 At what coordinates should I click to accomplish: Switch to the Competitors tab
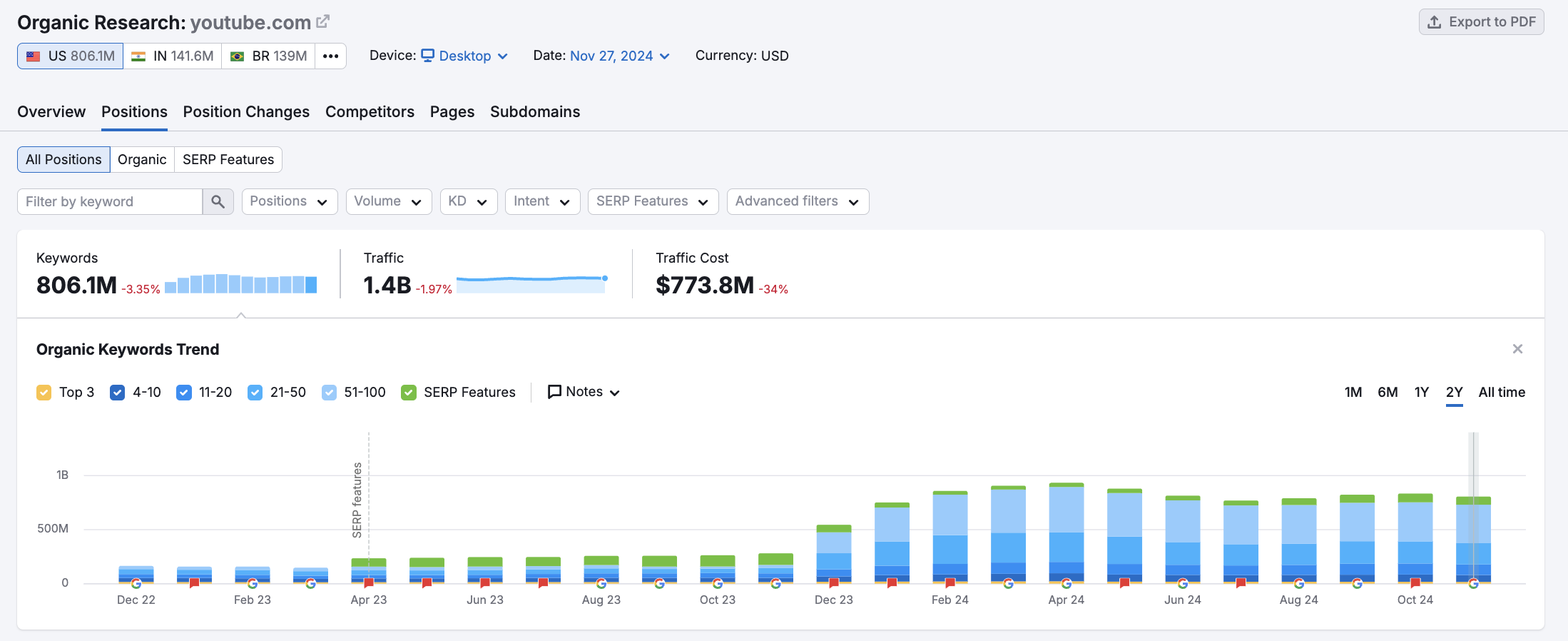click(x=370, y=112)
